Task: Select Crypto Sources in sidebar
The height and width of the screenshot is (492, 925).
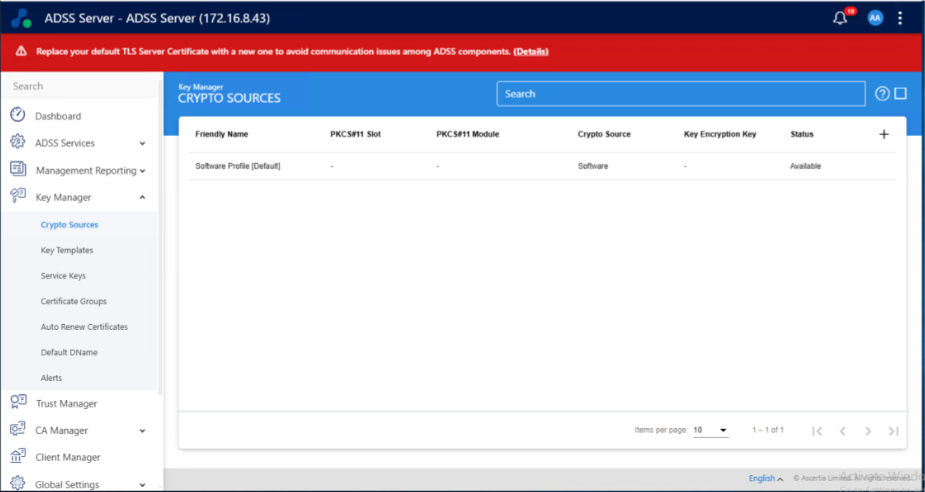Action: pyautogui.click(x=69, y=225)
